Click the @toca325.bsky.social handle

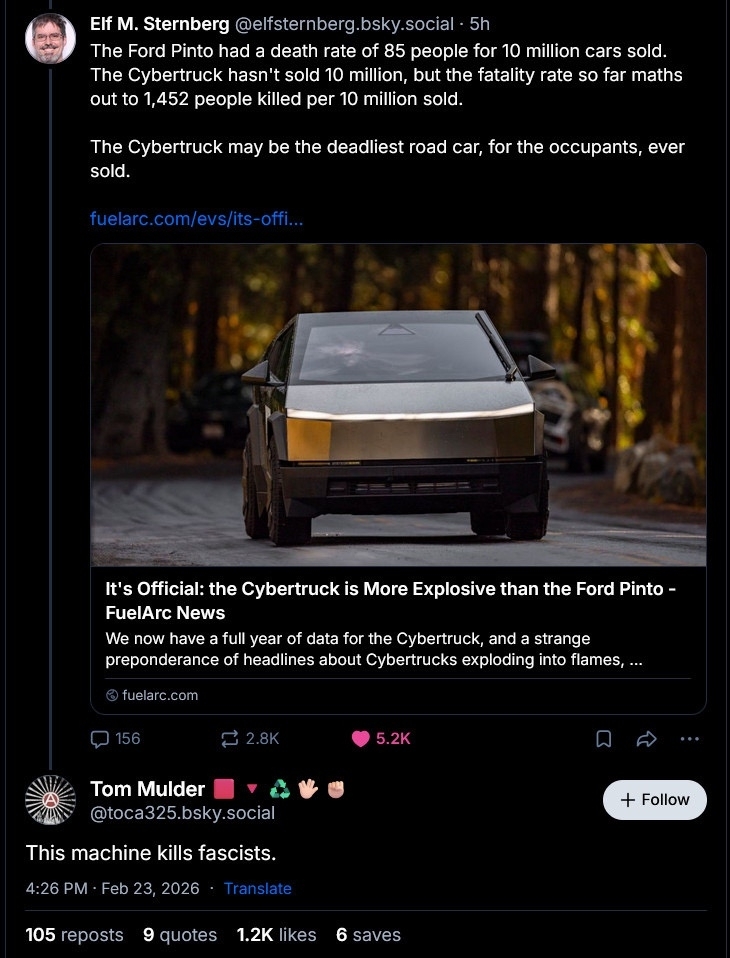click(182, 813)
